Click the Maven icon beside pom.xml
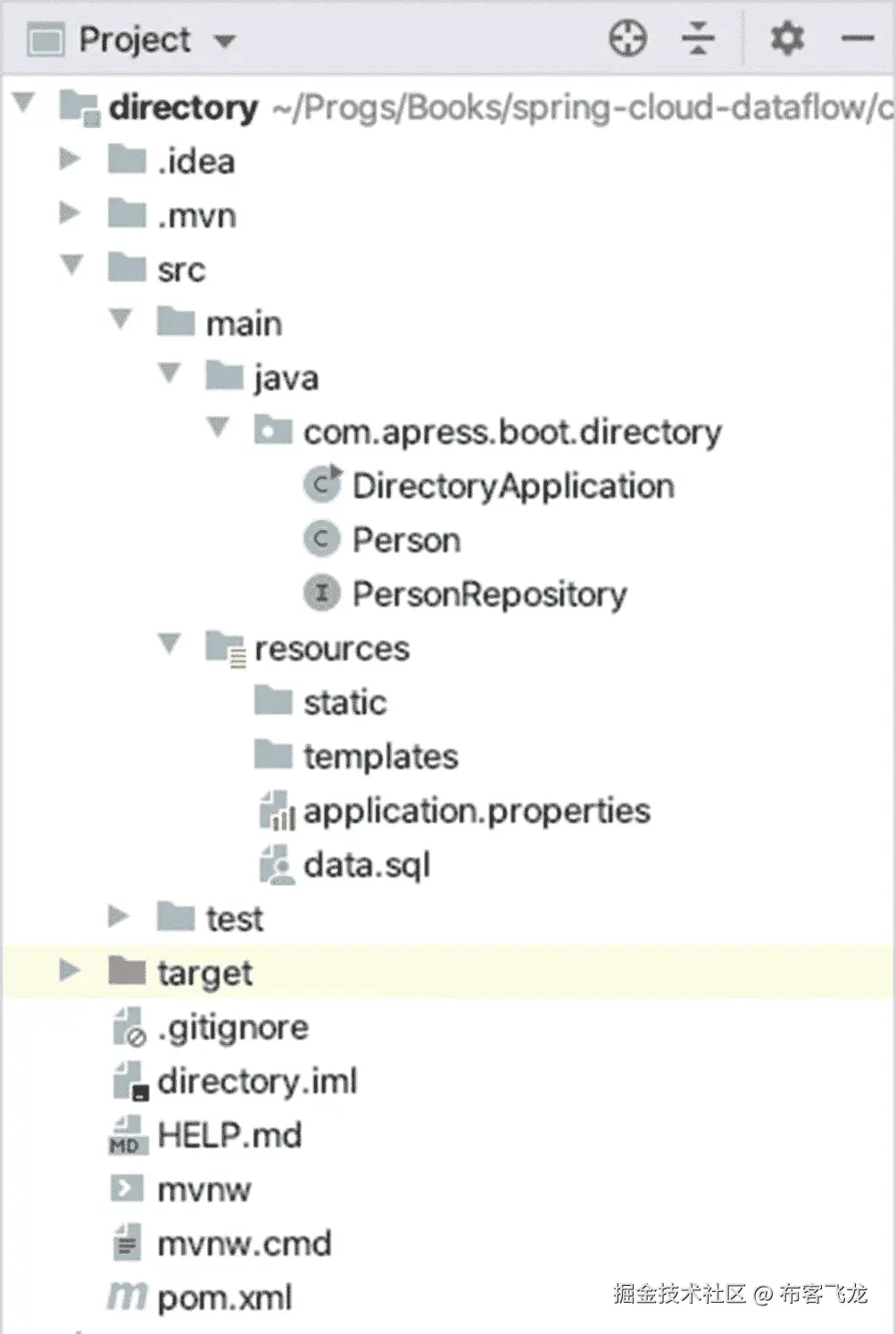Screen dimensions: 896x1334 coord(126,1296)
